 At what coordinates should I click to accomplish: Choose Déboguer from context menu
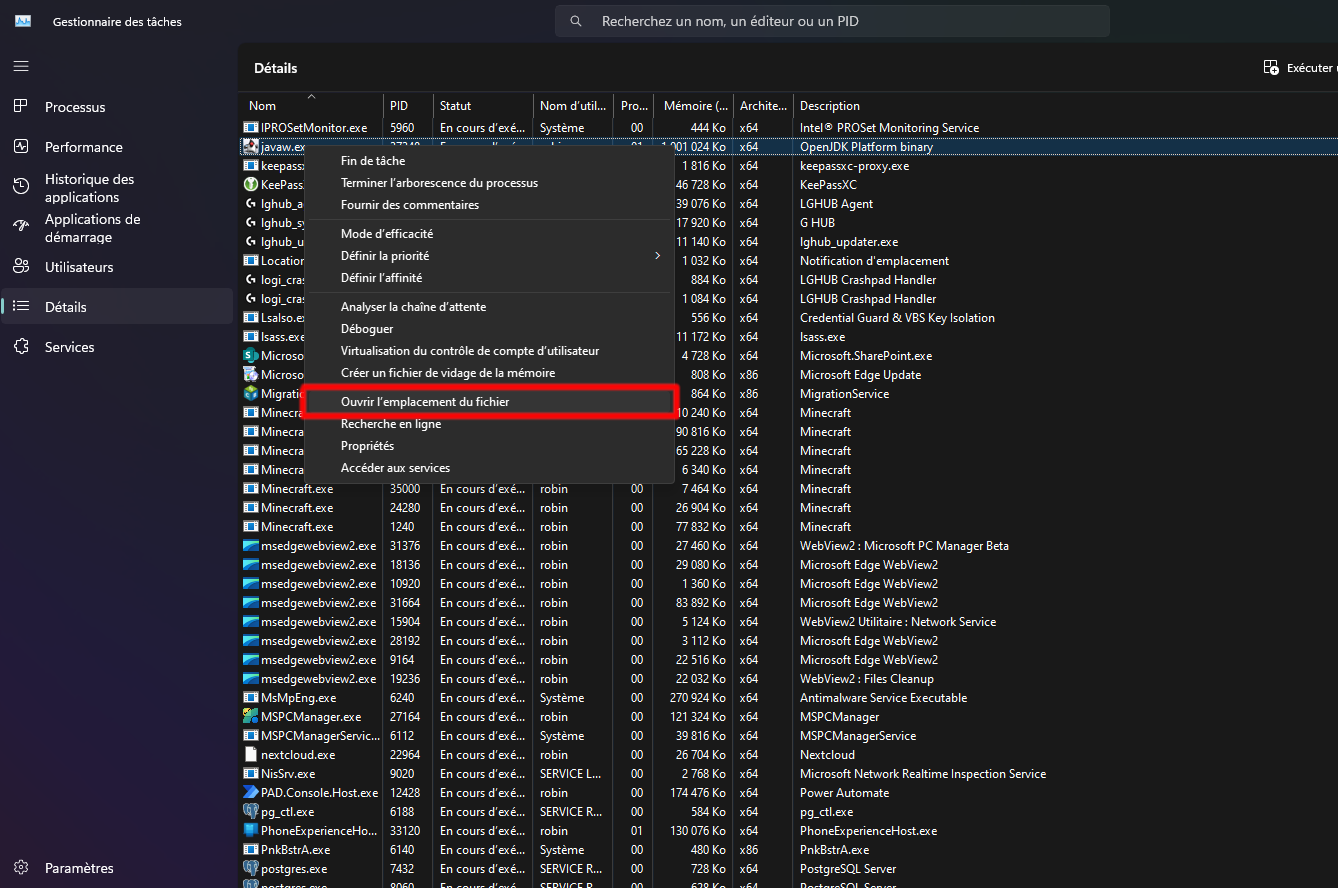click(489, 329)
